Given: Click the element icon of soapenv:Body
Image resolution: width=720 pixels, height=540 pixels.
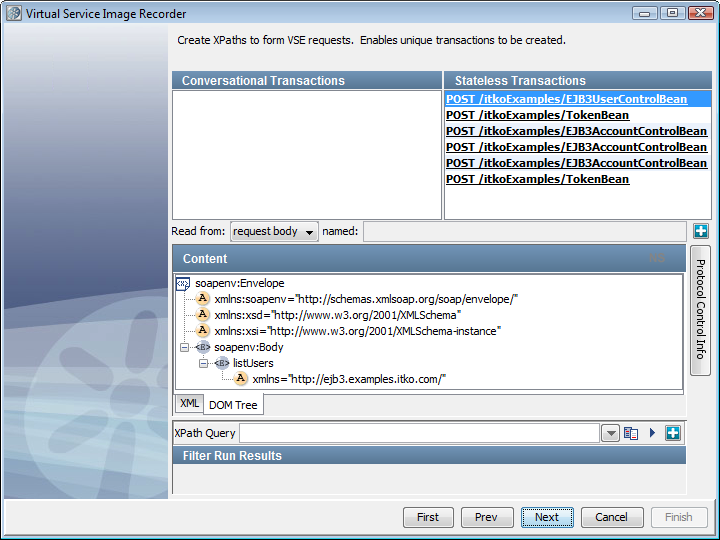Looking at the screenshot, I should 202,347.
